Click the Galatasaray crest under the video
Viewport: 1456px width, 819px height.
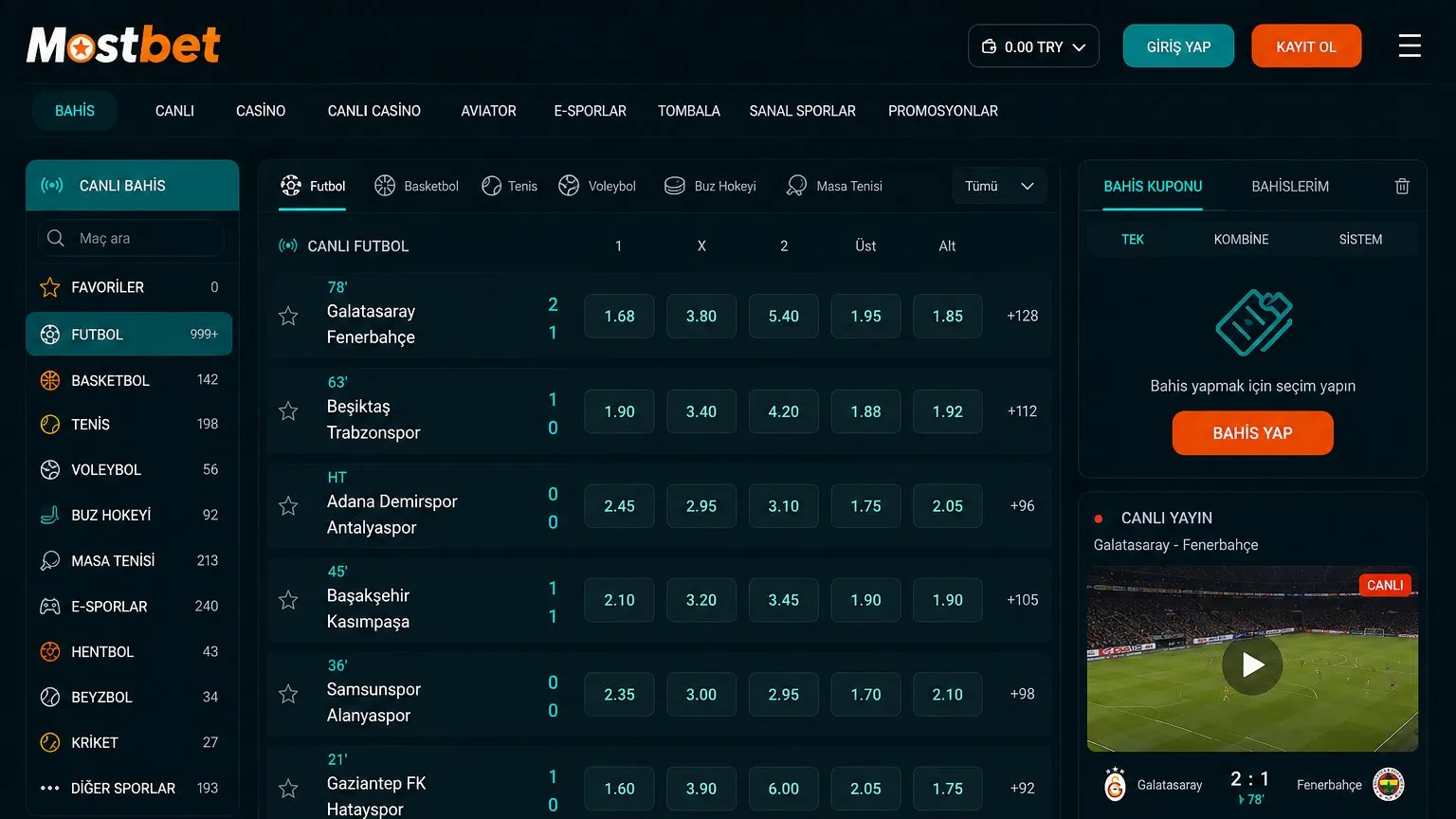1116,785
